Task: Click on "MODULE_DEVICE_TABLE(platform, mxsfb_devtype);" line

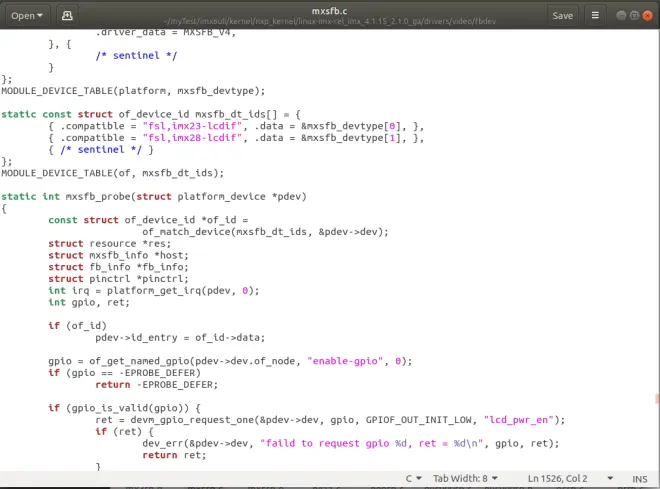Action: [133, 91]
